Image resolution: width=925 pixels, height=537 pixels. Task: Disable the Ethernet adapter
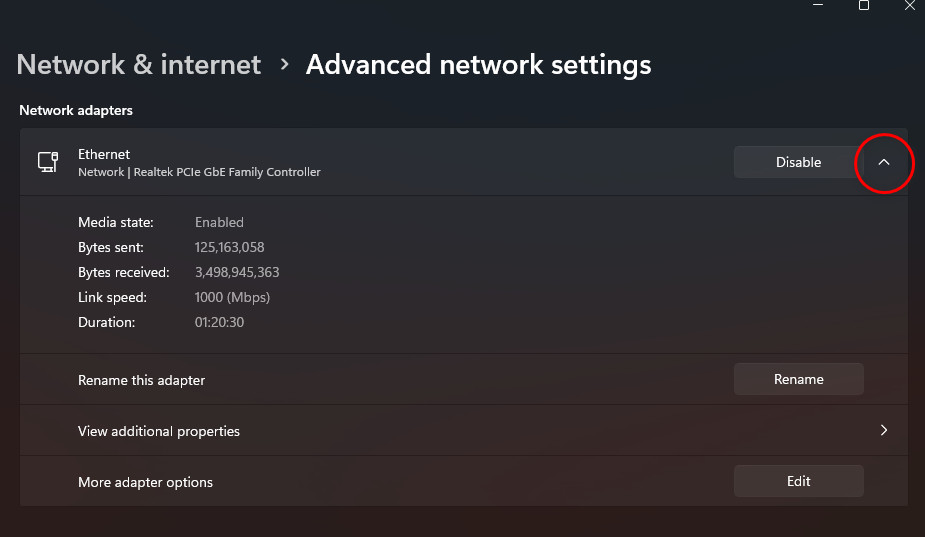pos(798,162)
